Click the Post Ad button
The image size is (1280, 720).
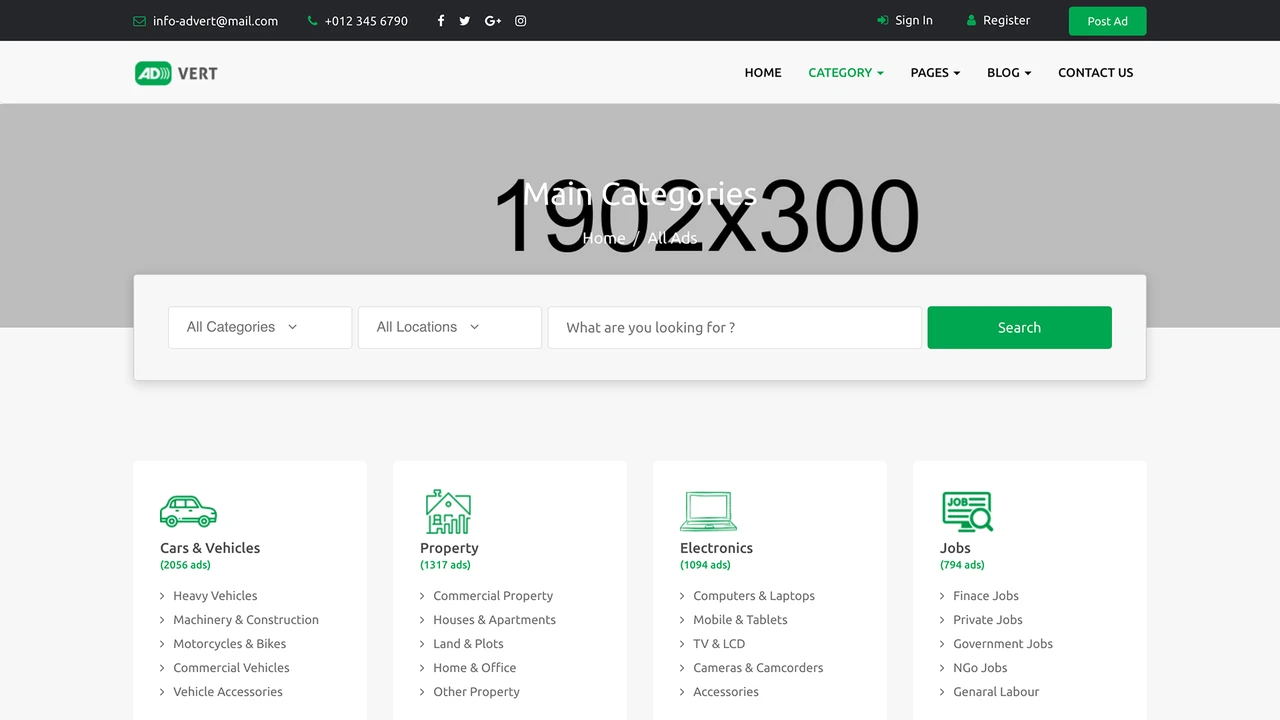pos(1107,21)
